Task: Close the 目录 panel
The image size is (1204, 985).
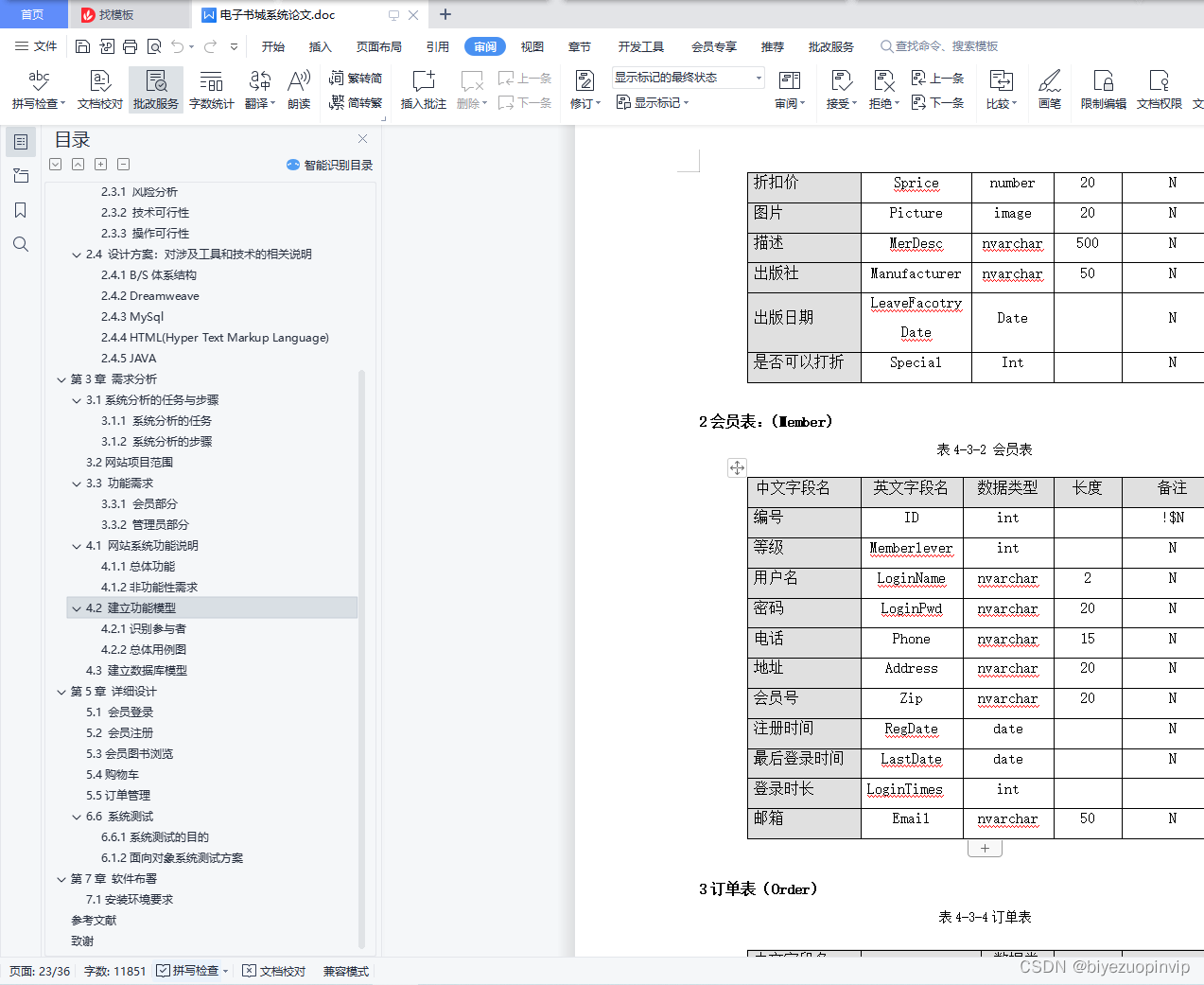Action: point(362,139)
